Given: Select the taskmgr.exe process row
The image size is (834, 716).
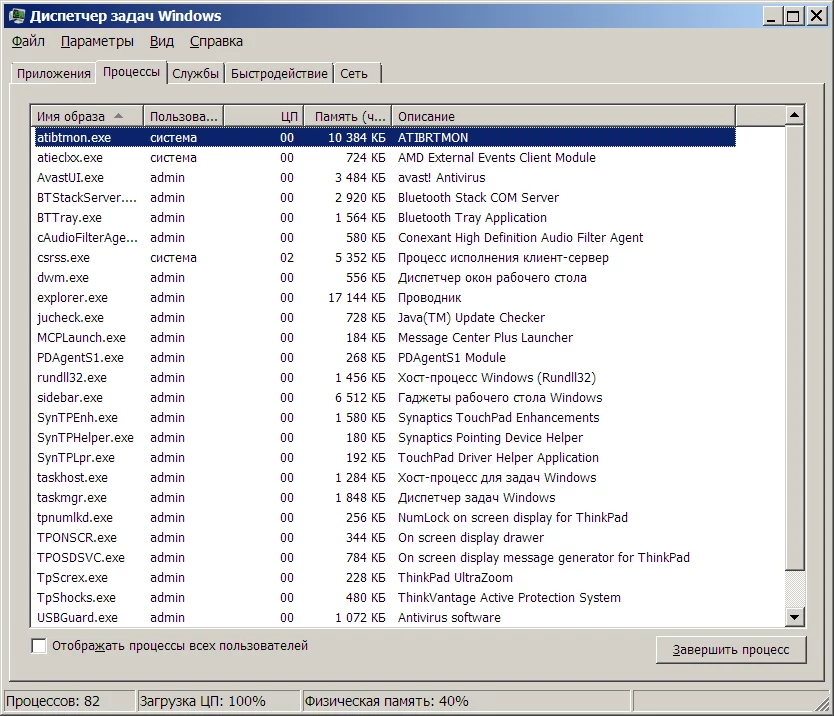Looking at the screenshot, I should (72, 498).
